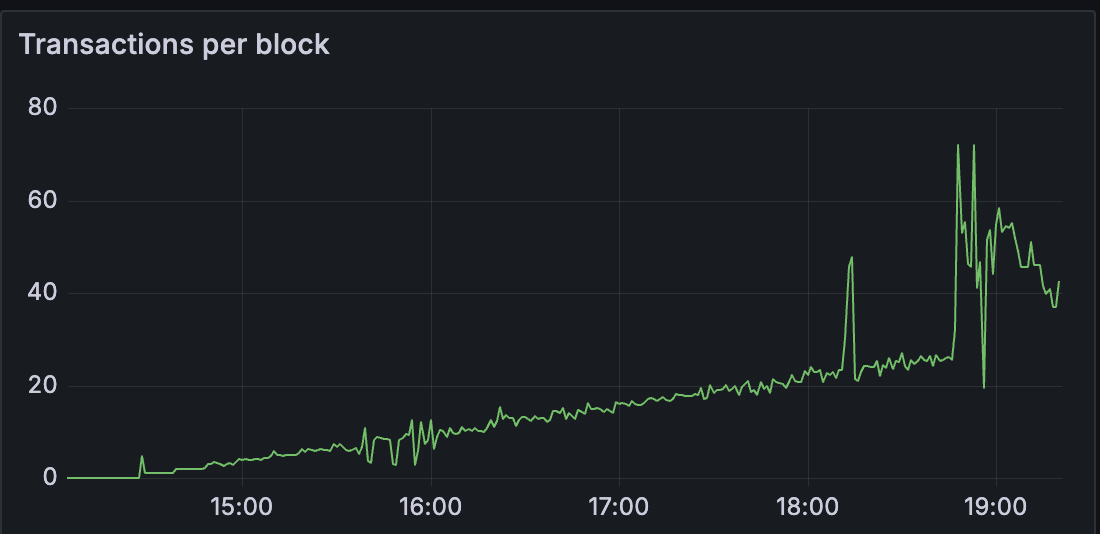Viewport: 1100px width, 534px height.
Task: Click the sharp dip to 20 before 19:00
Action: coord(984,387)
